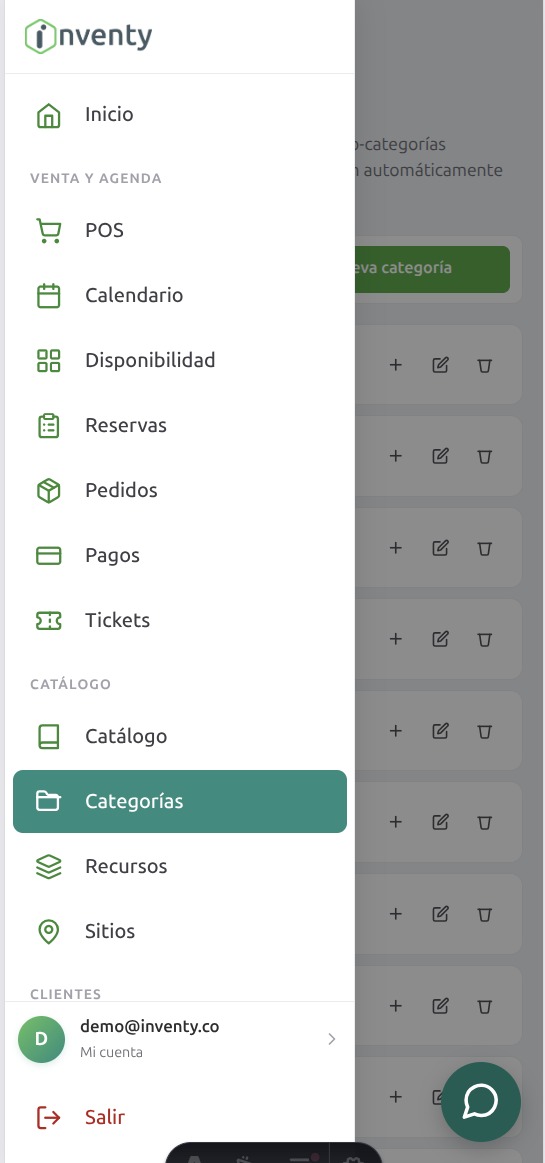Select the Categorías menu item
Viewport: 545px width, 1163px height.
(x=180, y=801)
